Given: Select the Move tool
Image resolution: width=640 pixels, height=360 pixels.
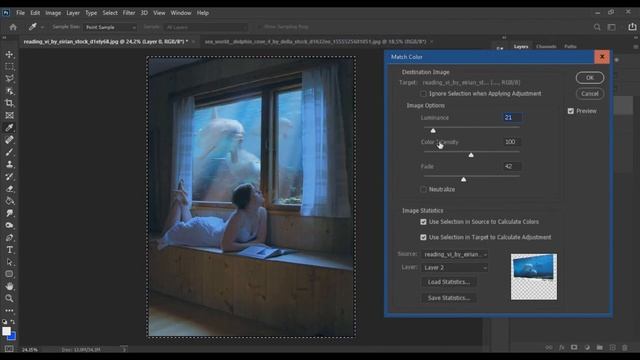Looking at the screenshot, I should coord(9,54).
